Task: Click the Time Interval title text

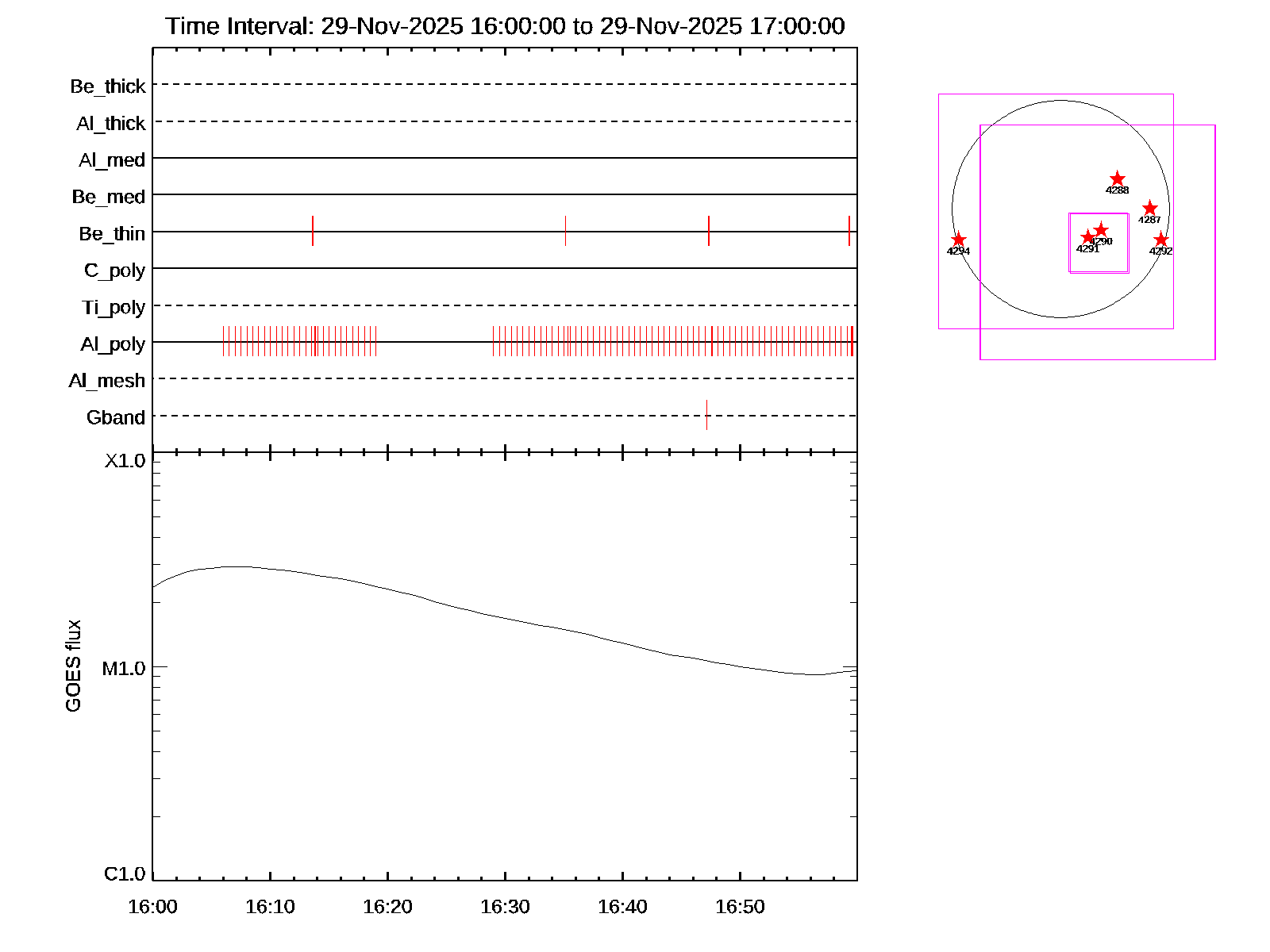Action: (505, 26)
